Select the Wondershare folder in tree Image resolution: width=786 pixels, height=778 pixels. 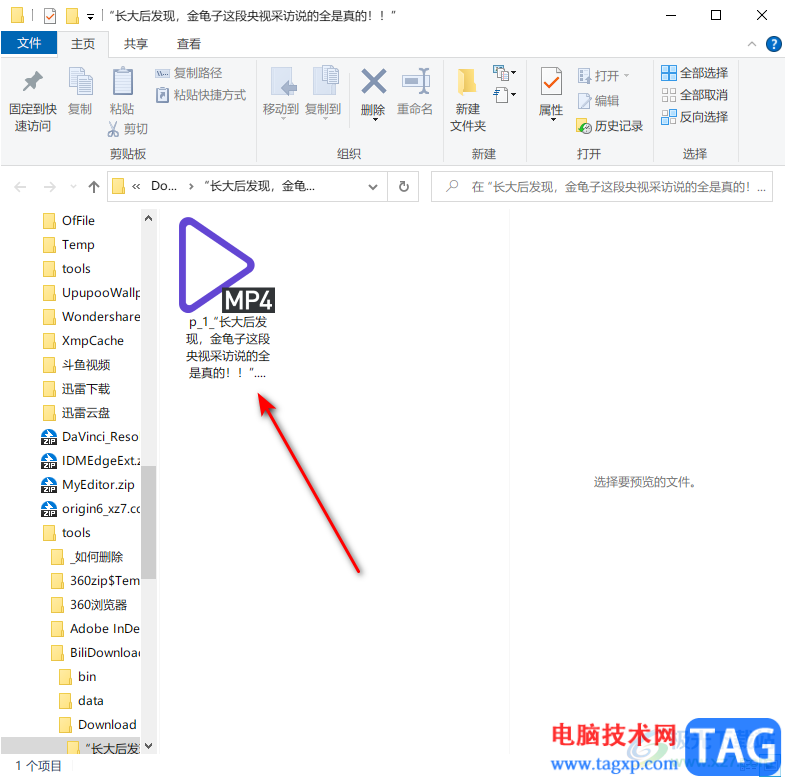[91, 317]
